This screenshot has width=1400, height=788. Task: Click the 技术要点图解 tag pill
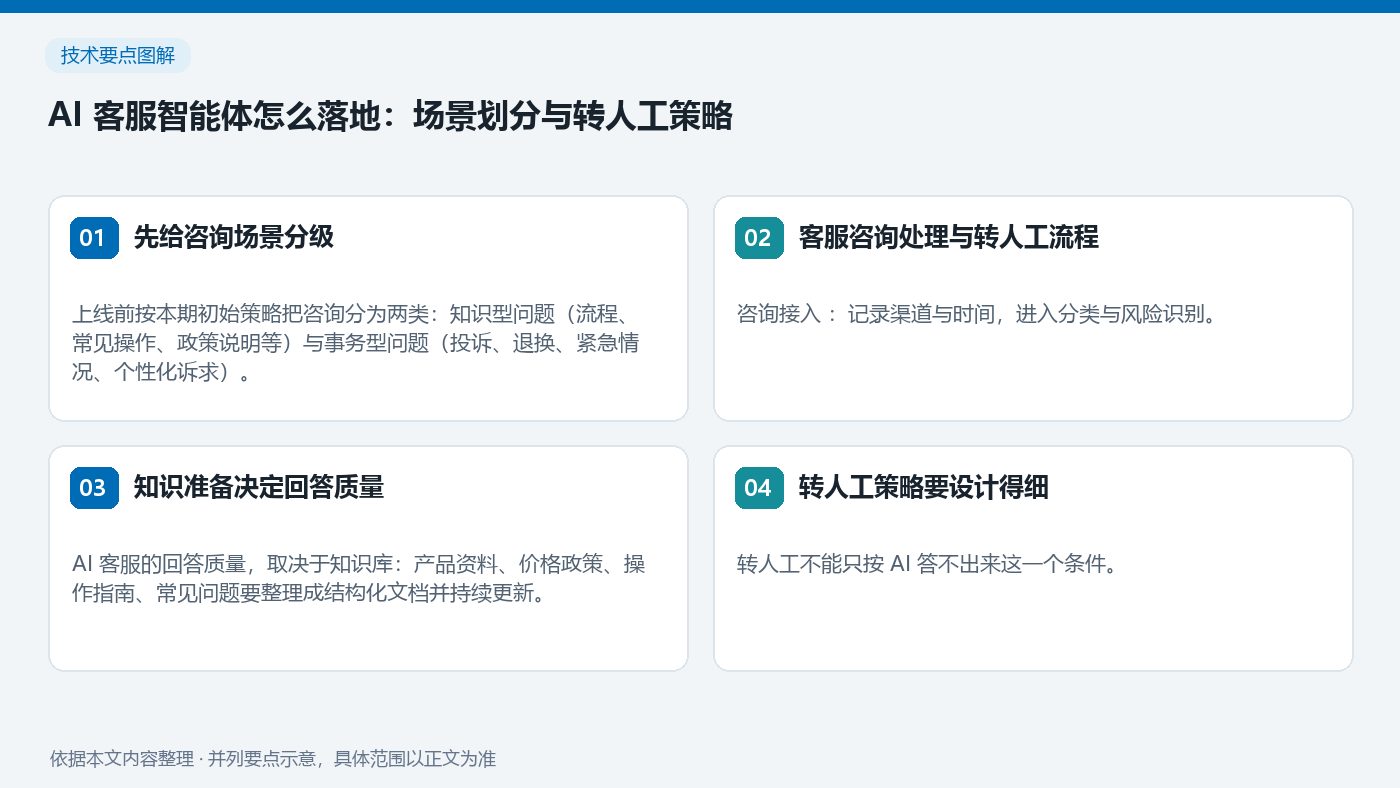pyautogui.click(x=117, y=56)
